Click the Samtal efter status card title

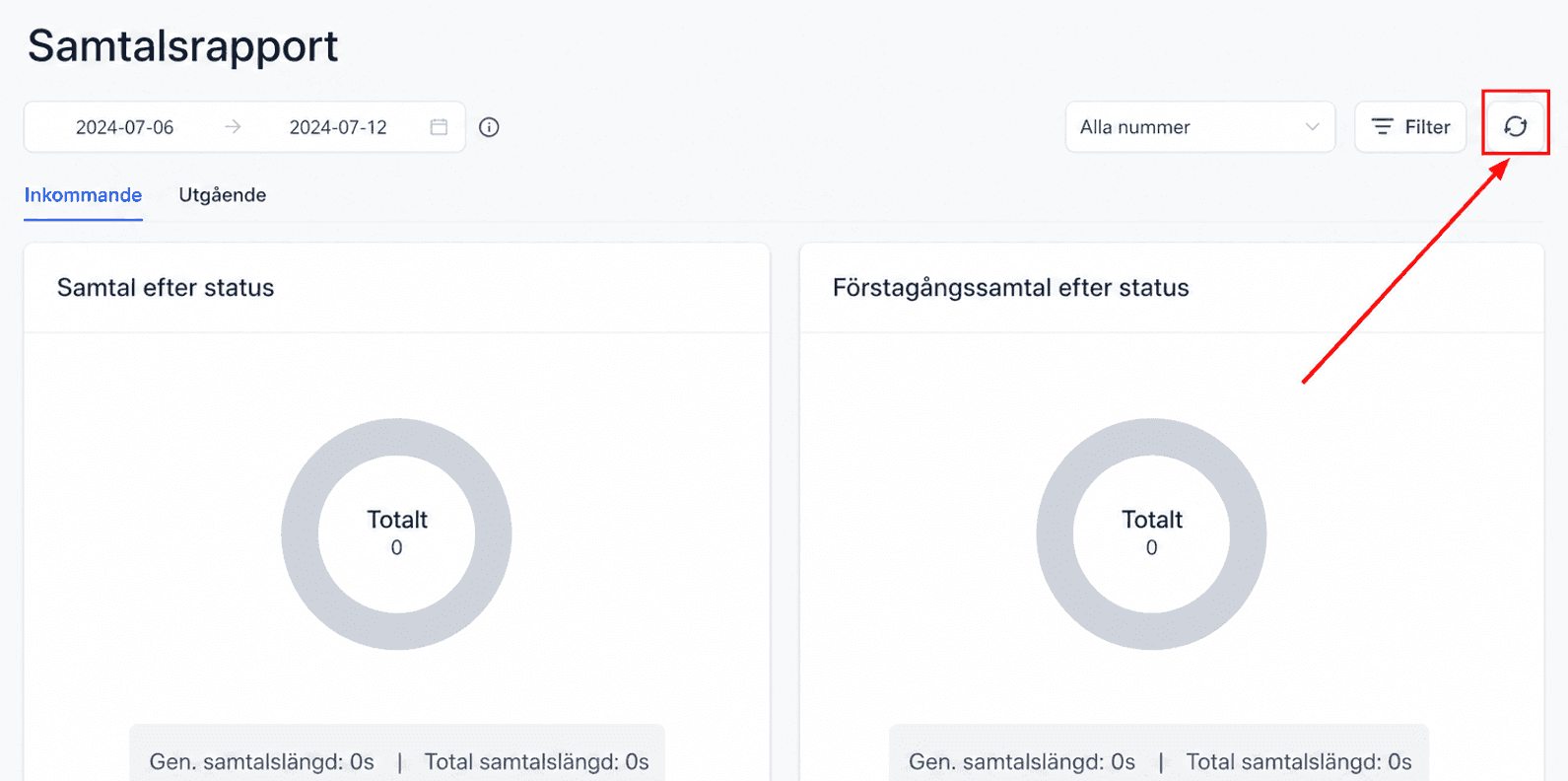[166, 288]
